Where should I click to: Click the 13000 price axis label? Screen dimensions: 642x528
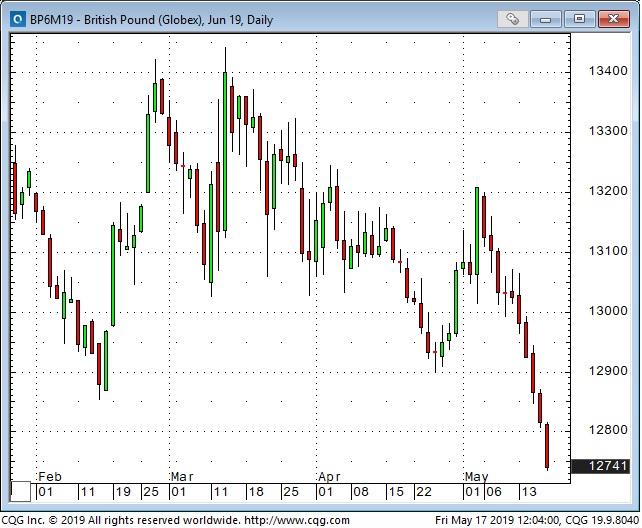(x=608, y=311)
